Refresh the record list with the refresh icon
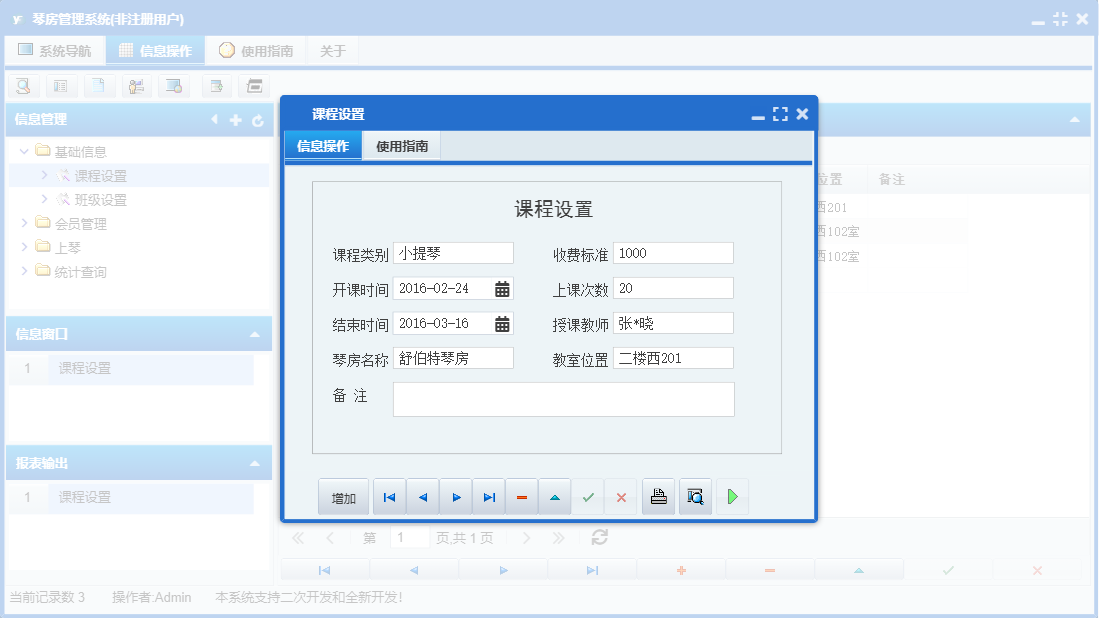The image size is (1099, 618). coord(599,537)
